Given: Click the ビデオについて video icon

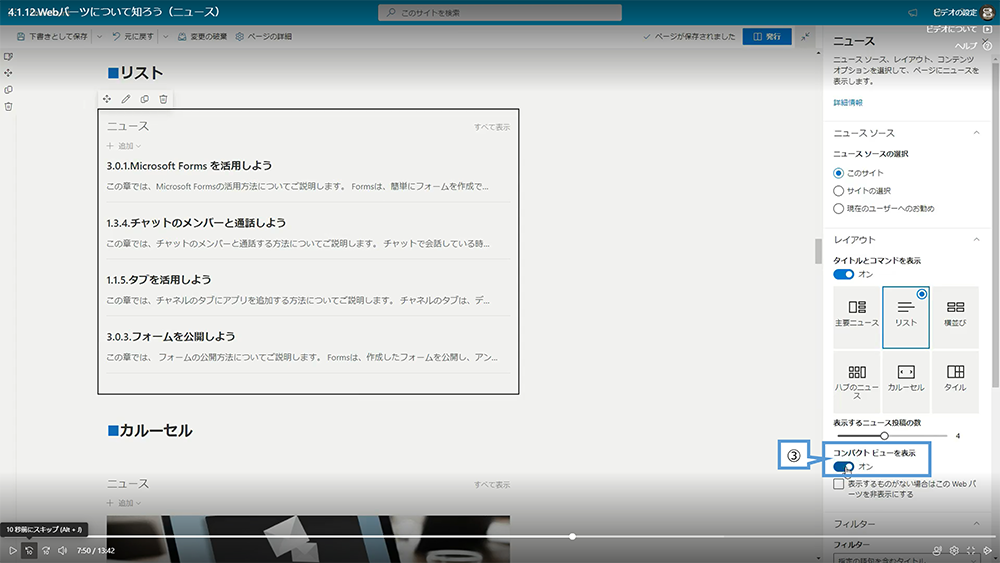Looking at the screenshot, I should (x=988, y=29).
